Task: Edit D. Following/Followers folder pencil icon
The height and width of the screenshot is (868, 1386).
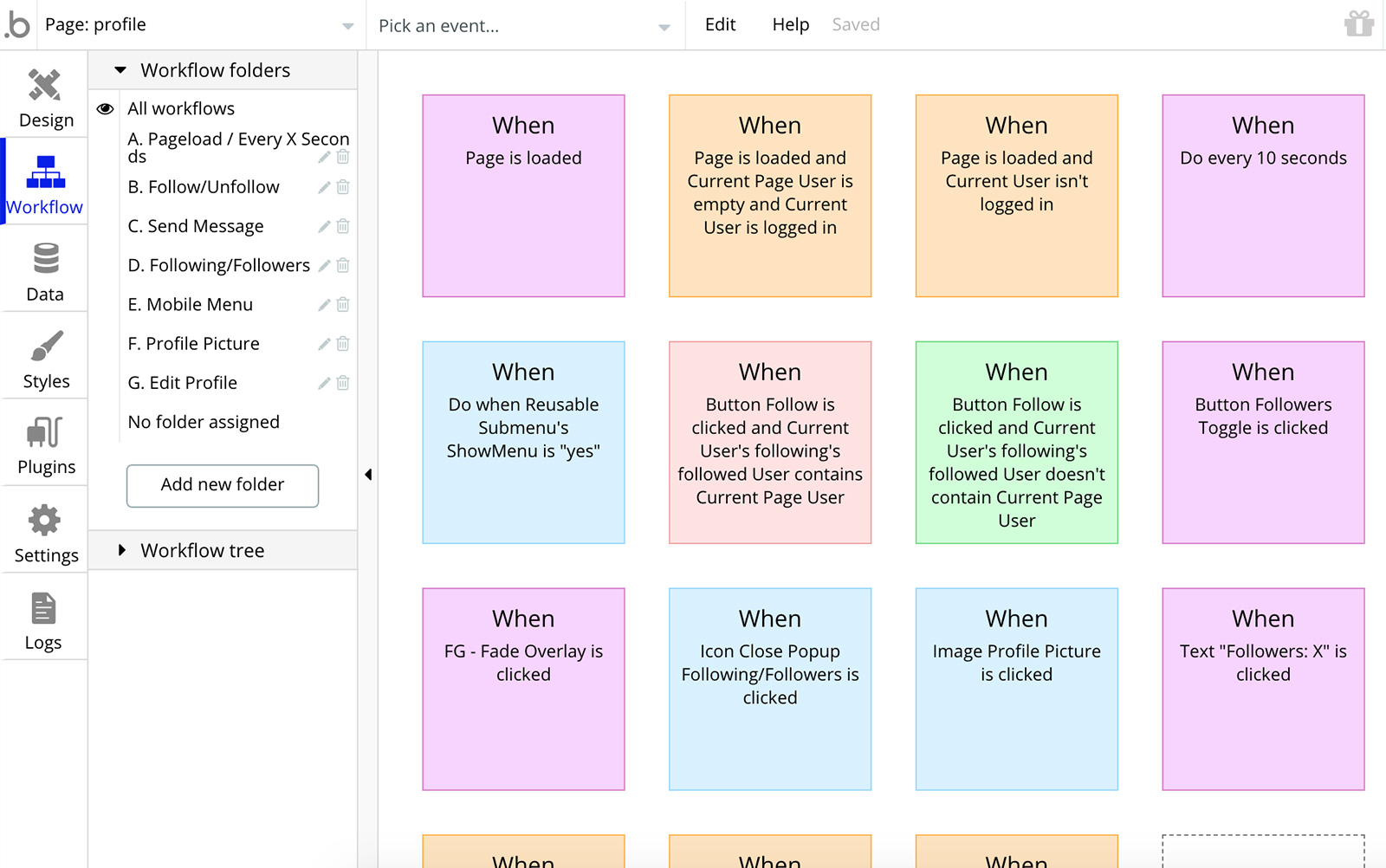Action: pos(324,265)
